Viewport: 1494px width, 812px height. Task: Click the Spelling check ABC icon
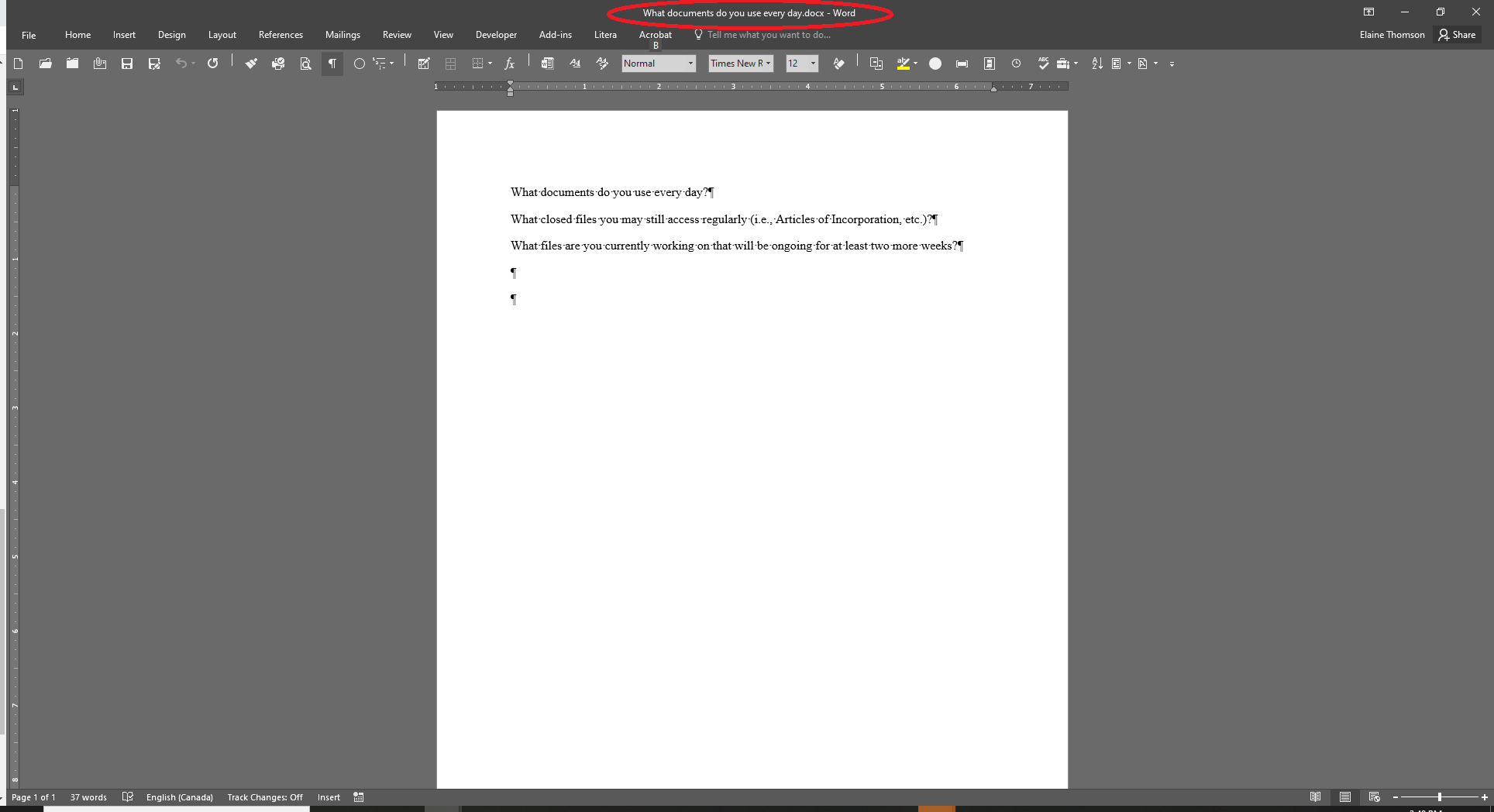(x=1043, y=64)
